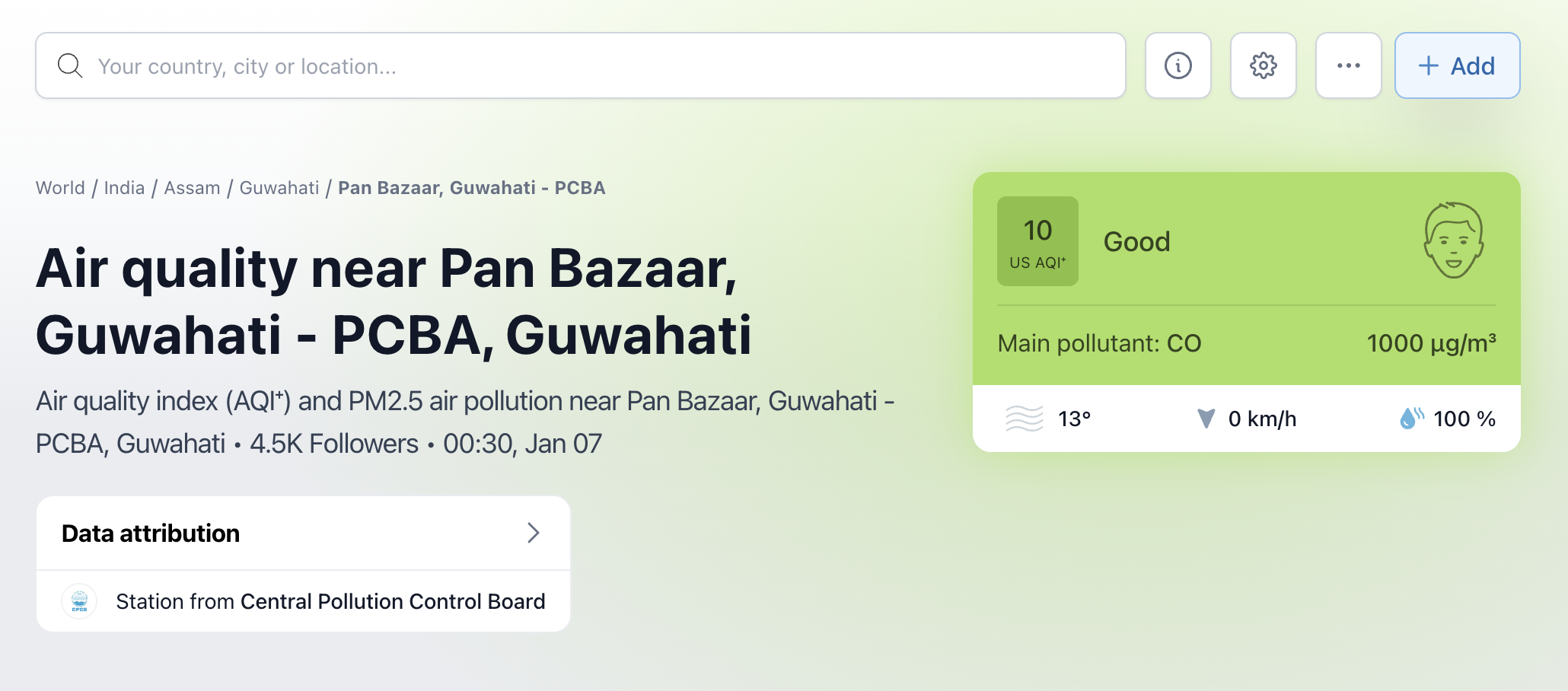Select Guwahati in the breadcrumb

tap(279, 188)
